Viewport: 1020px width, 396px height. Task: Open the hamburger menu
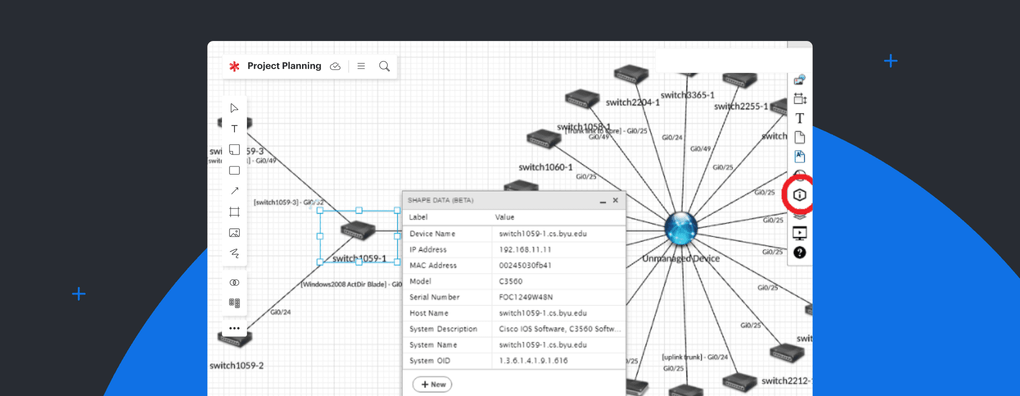tap(361, 66)
